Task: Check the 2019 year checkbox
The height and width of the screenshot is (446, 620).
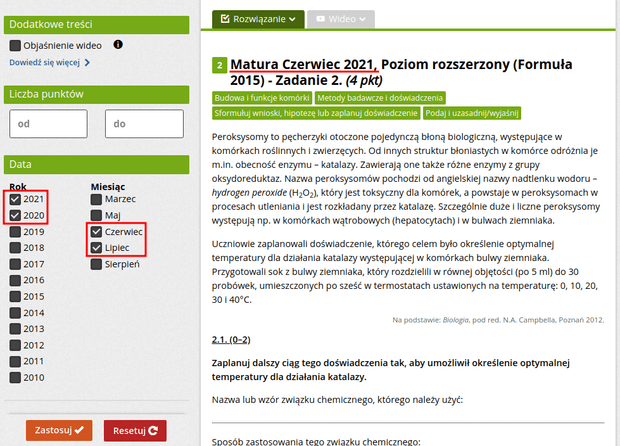Action: click(x=15, y=232)
